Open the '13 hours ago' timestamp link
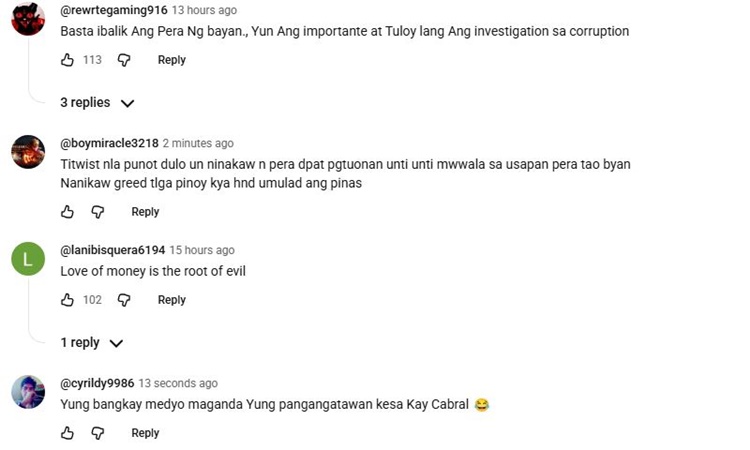Image resolution: width=750 pixels, height=450 pixels. [x=204, y=10]
